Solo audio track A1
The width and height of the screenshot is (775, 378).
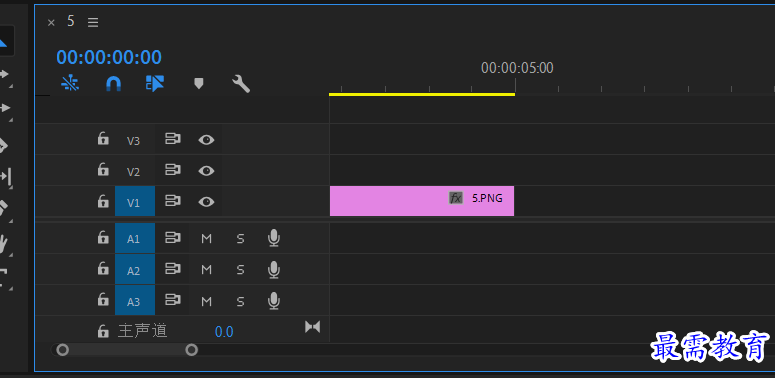click(240, 239)
